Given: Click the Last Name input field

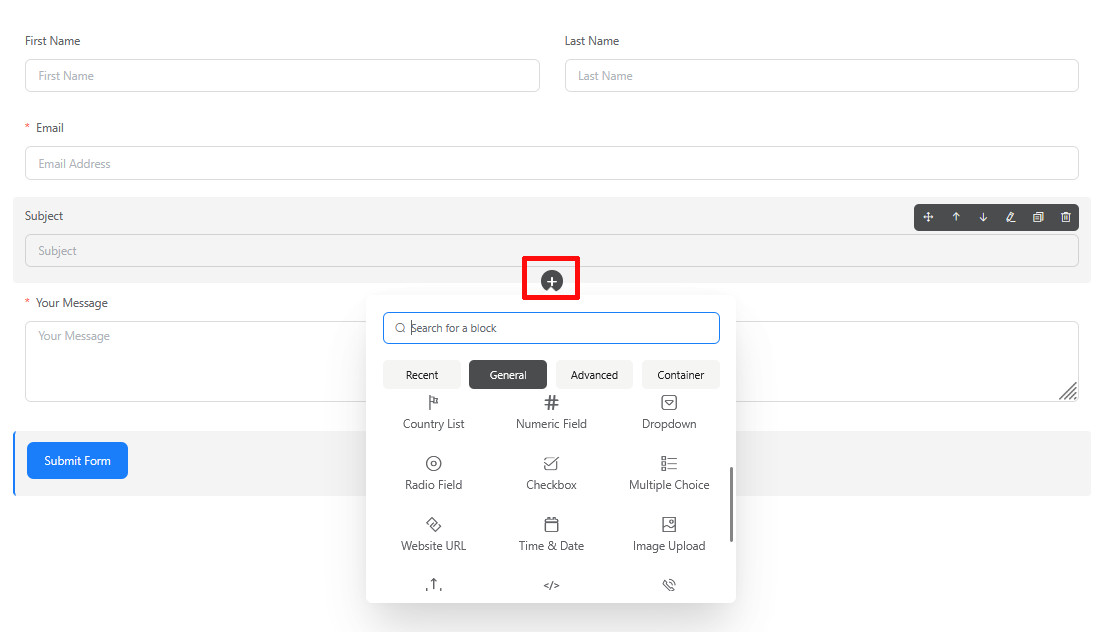Looking at the screenshot, I should 821,75.
